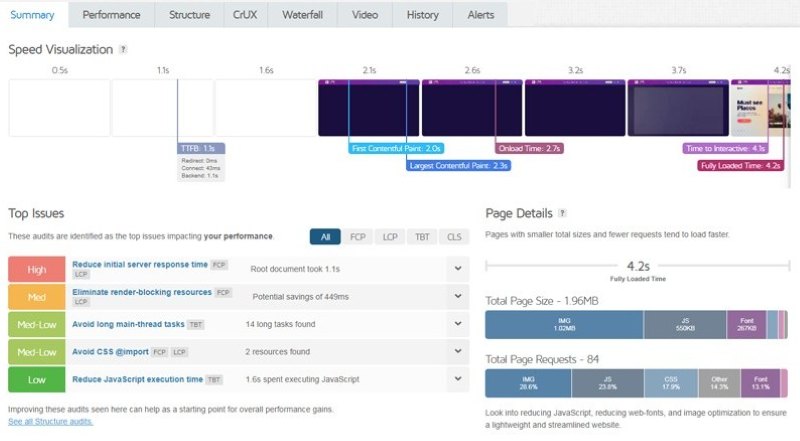This screenshot has height=441, width=800.
Task: Open the See all Structure audits link
Action: pyautogui.click(x=50, y=422)
